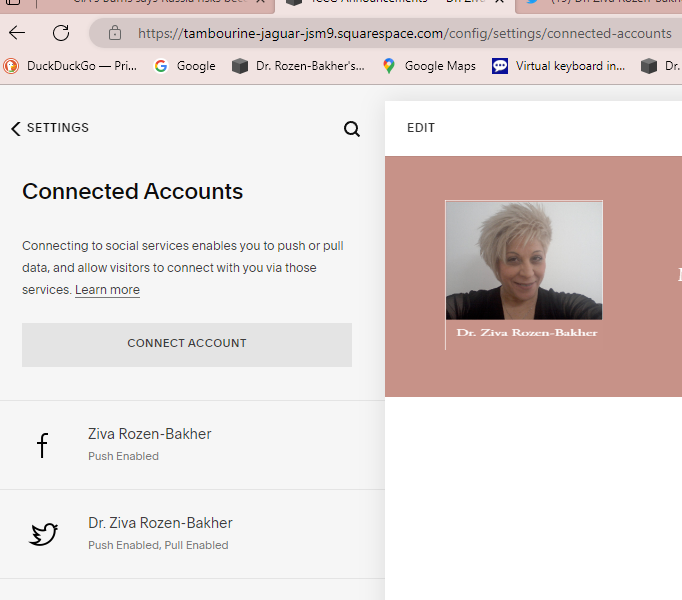This screenshot has width=682, height=600.
Task: Open the Virtual keyboard bookmark
Action: 558,66
